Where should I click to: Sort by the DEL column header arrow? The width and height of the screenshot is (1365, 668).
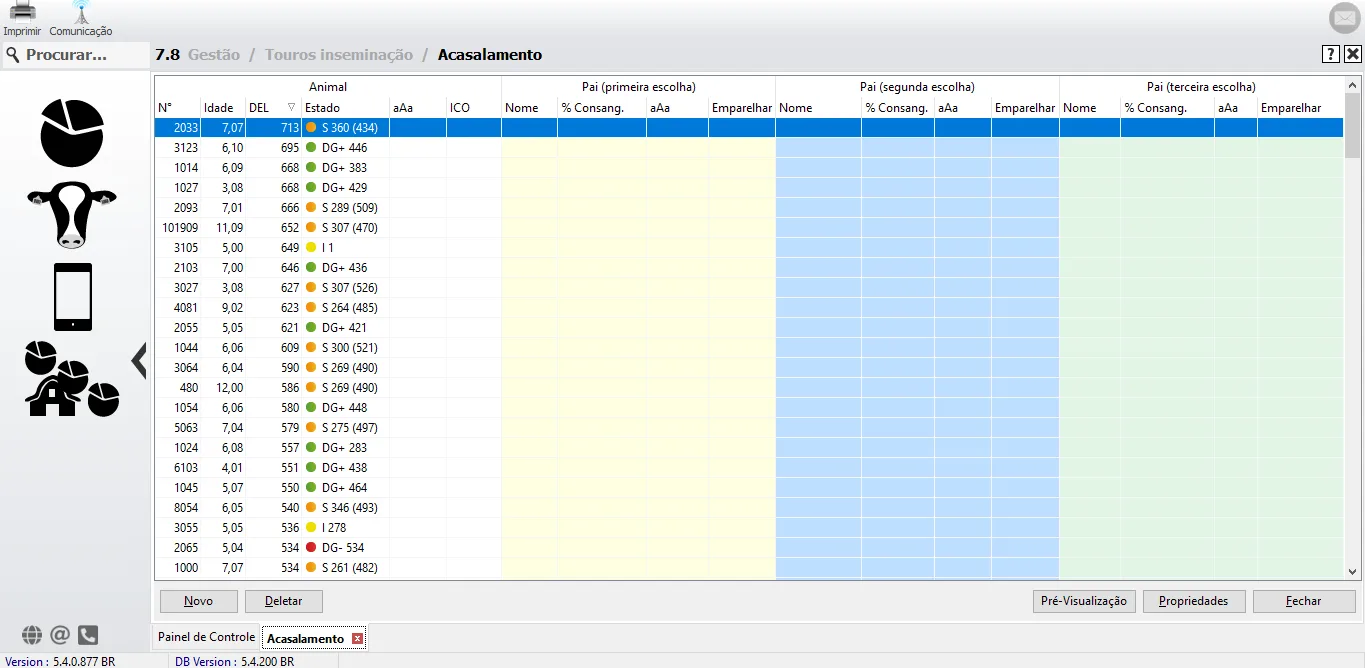291,108
